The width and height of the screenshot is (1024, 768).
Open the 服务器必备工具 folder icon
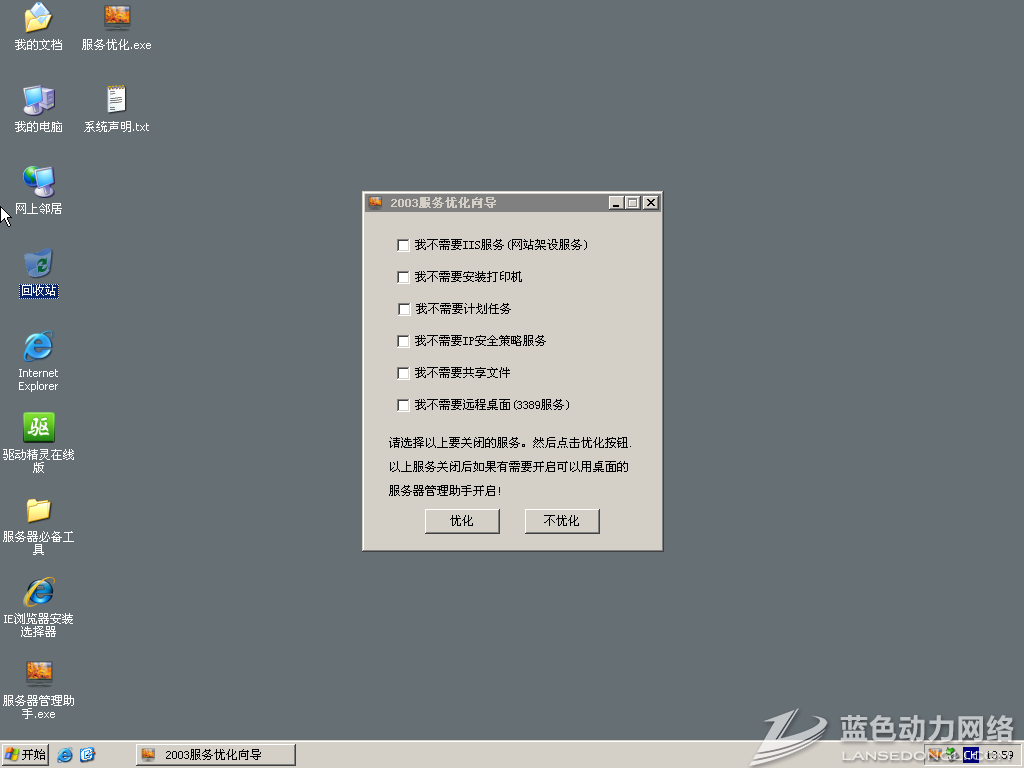38,510
